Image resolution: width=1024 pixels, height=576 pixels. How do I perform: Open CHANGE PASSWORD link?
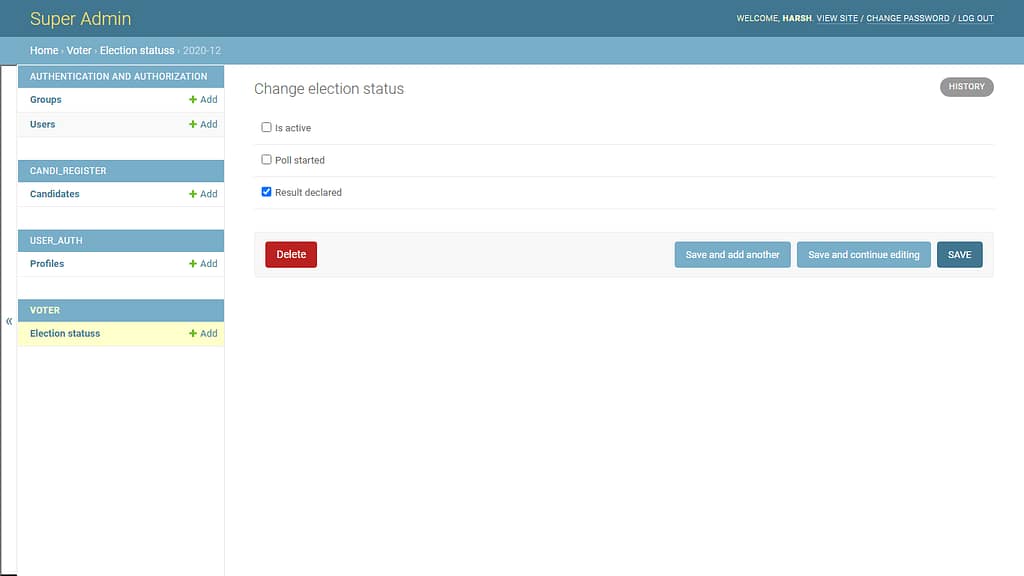pyautogui.click(x=908, y=18)
